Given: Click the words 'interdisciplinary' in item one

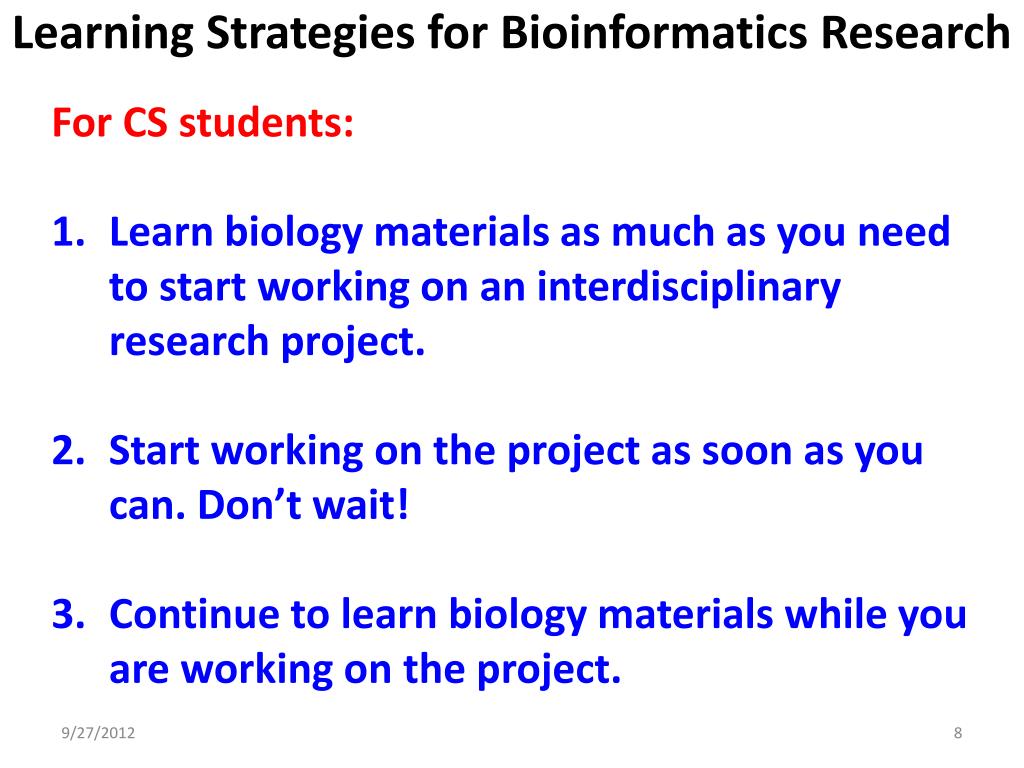Looking at the screenshot, I should tap(689, 287).
